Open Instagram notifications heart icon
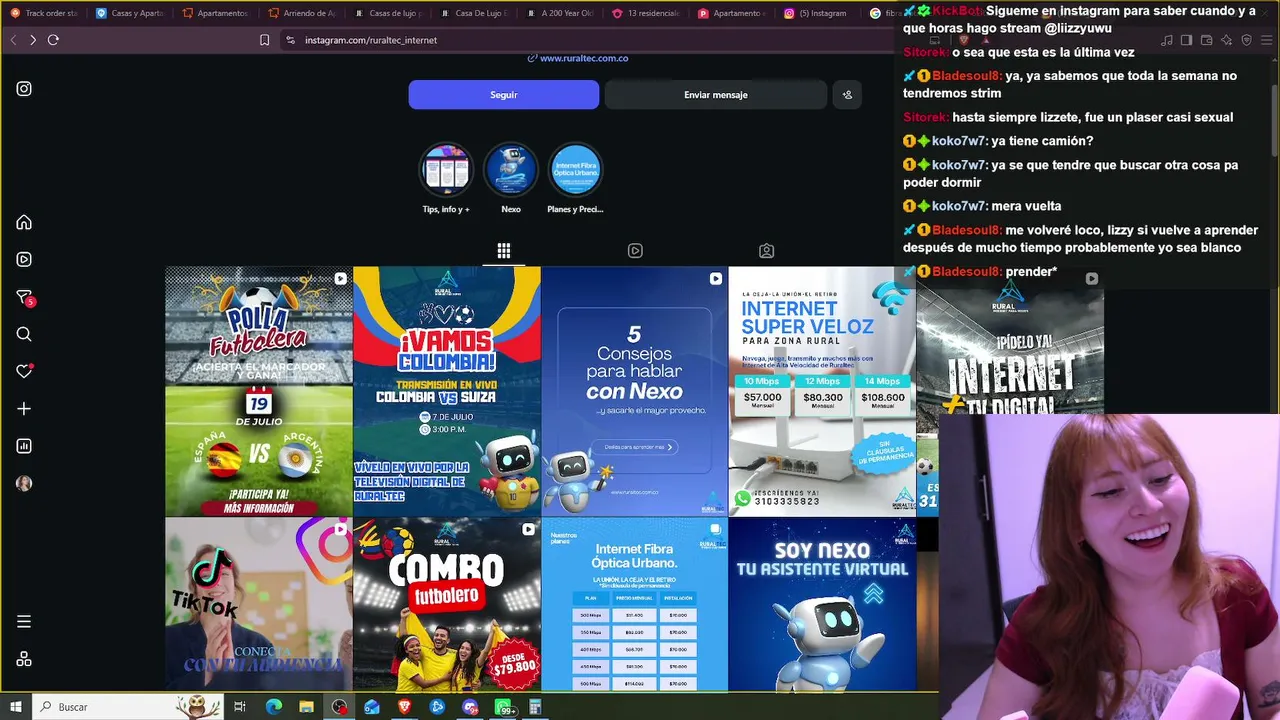The width and height of the screenshot is (1280, 720). pos(25,371)
